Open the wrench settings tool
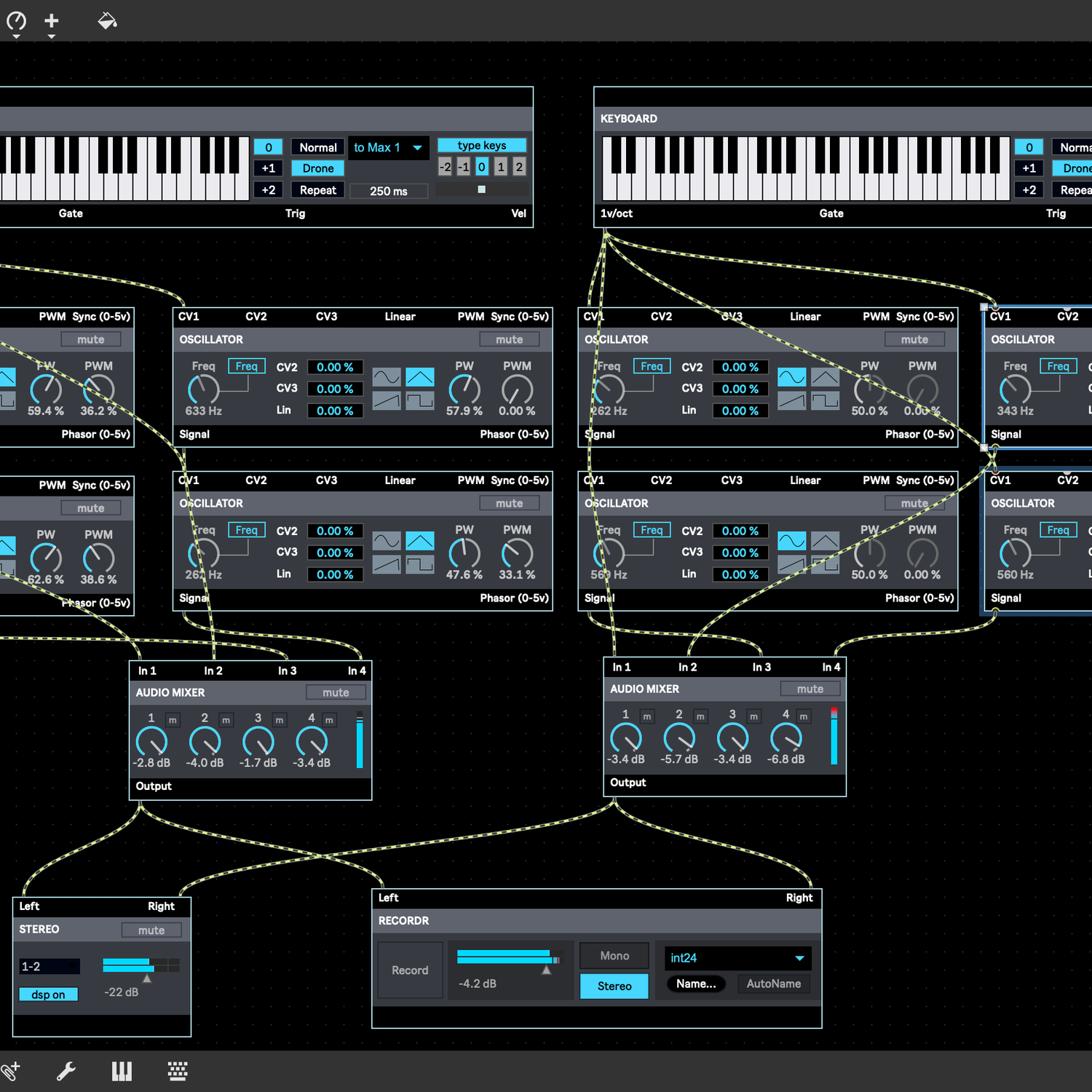Viewport: 1092px width, 1092px height. point(66,1071)
